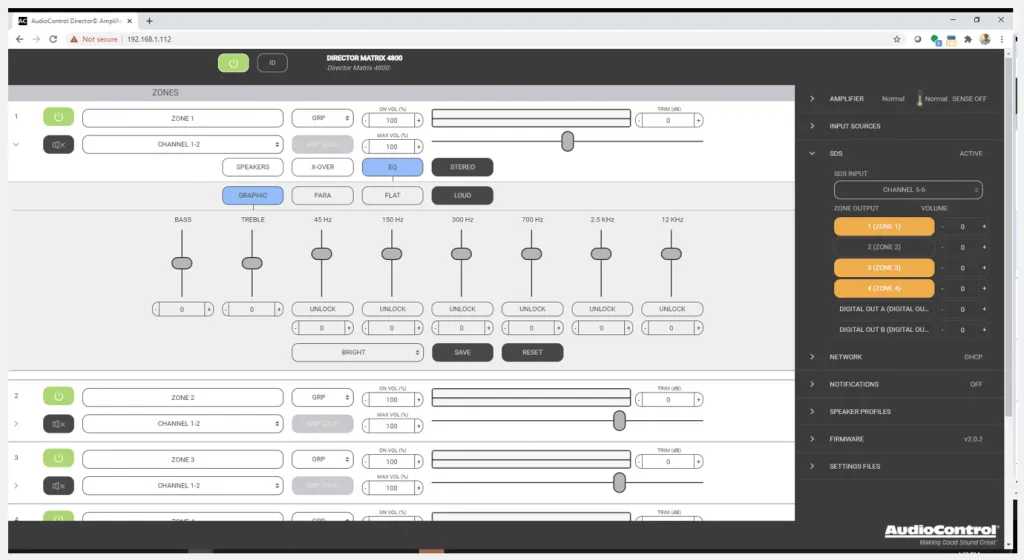Viewport: 1024px width, 560px height.
Task: Switch to the SPEAKERS tab
Action: (253, 167)
